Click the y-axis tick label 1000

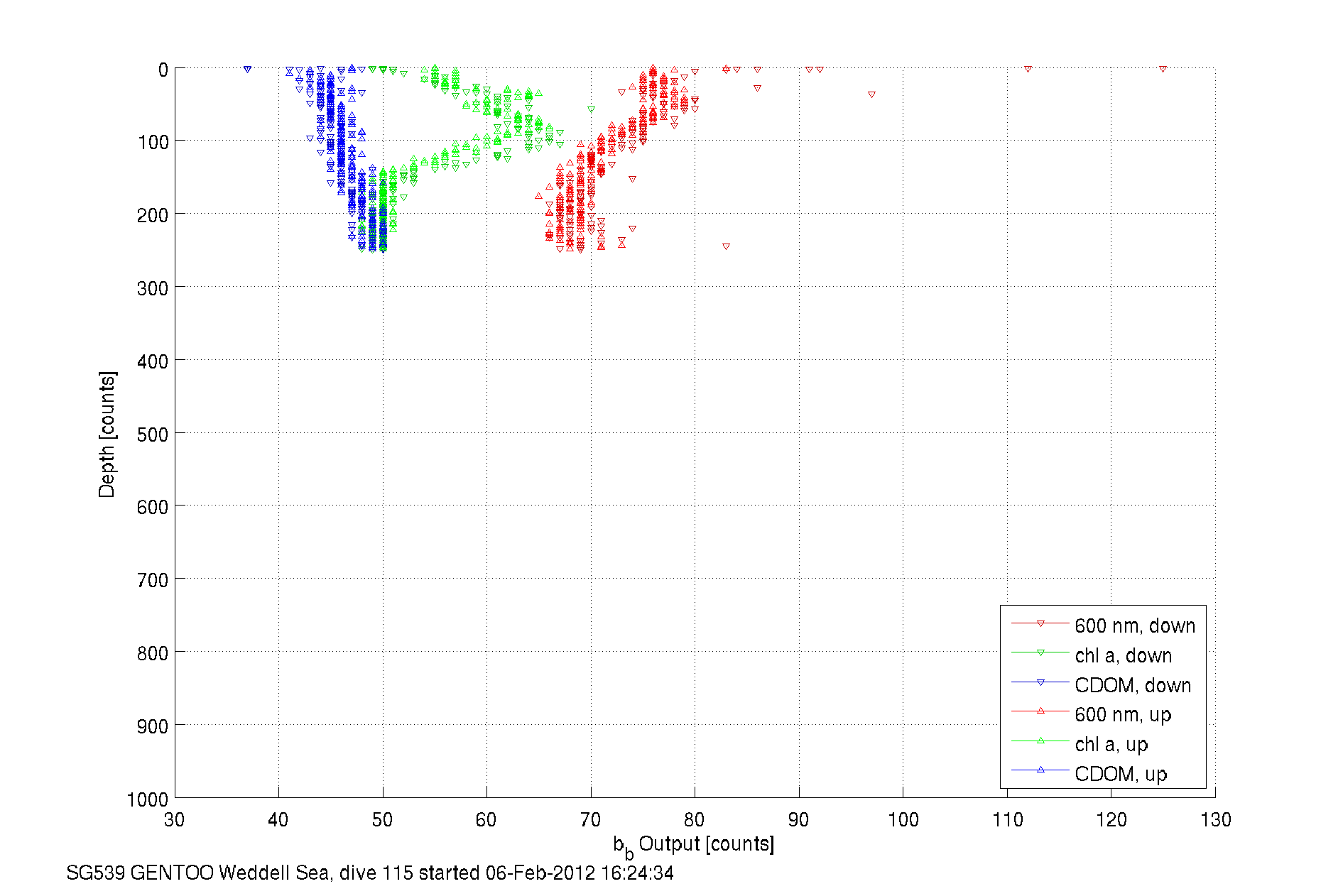[x=148, y=799]
